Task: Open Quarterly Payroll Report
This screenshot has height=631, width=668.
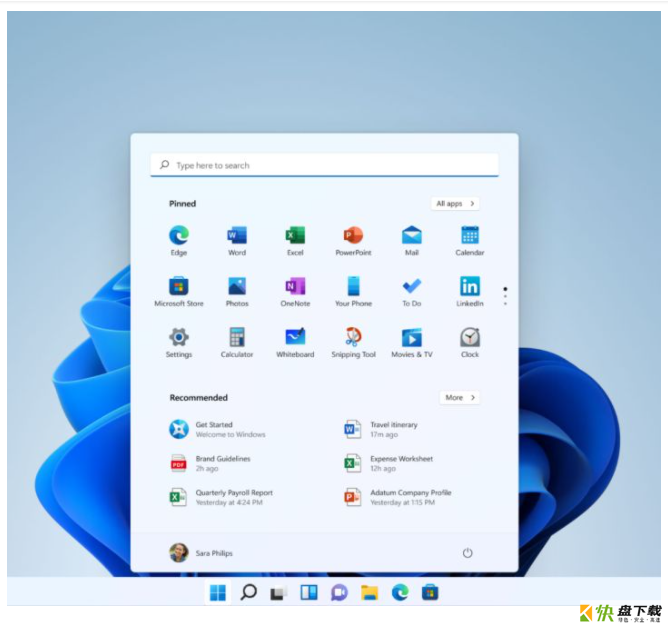Action: point(221,497)
